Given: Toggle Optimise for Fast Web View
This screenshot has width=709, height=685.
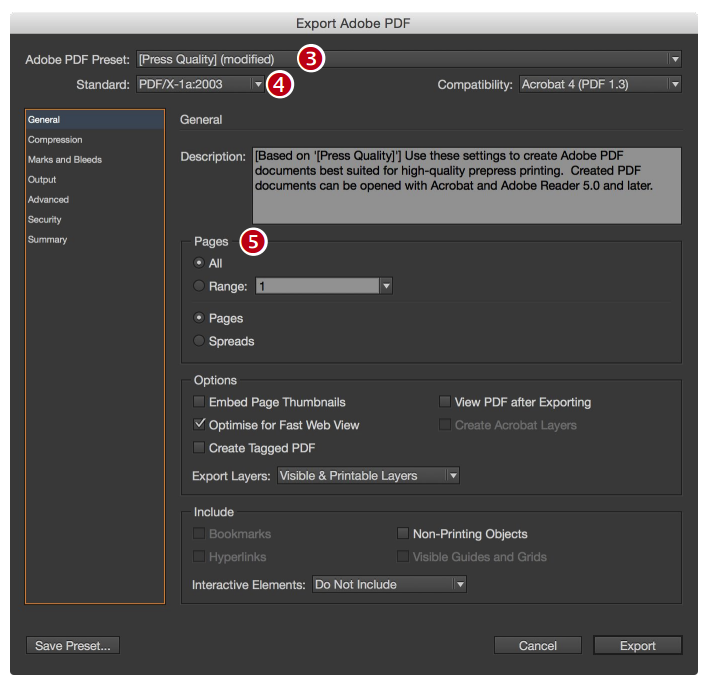Looking at the screenshot, I should [199, 425].
